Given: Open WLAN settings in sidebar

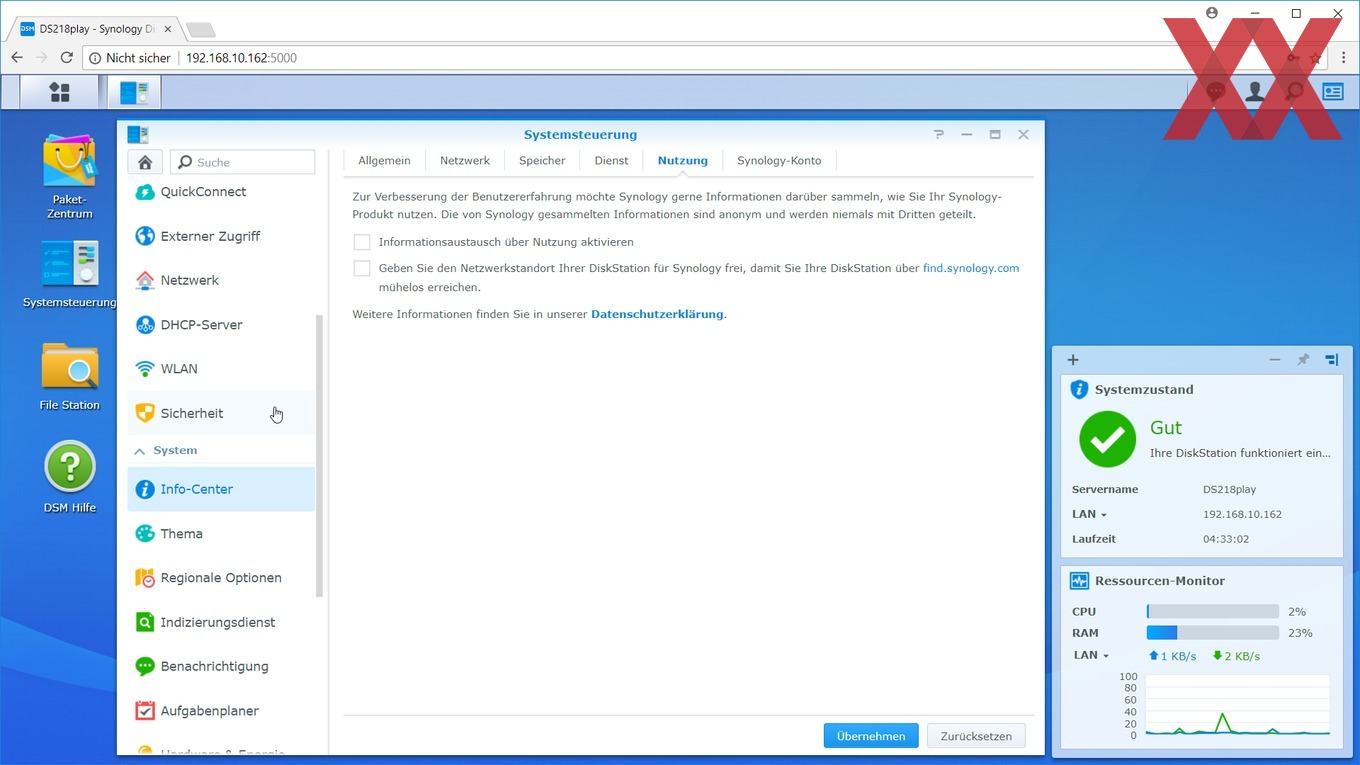Looking at the screenshot, I should 221,369.
